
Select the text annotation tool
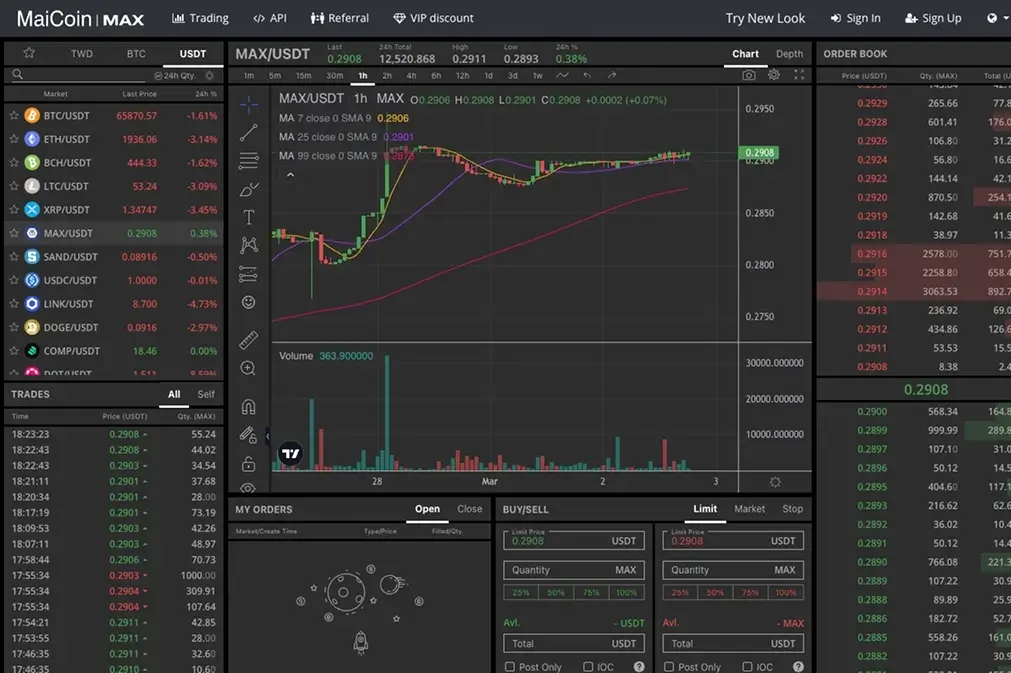248,217
